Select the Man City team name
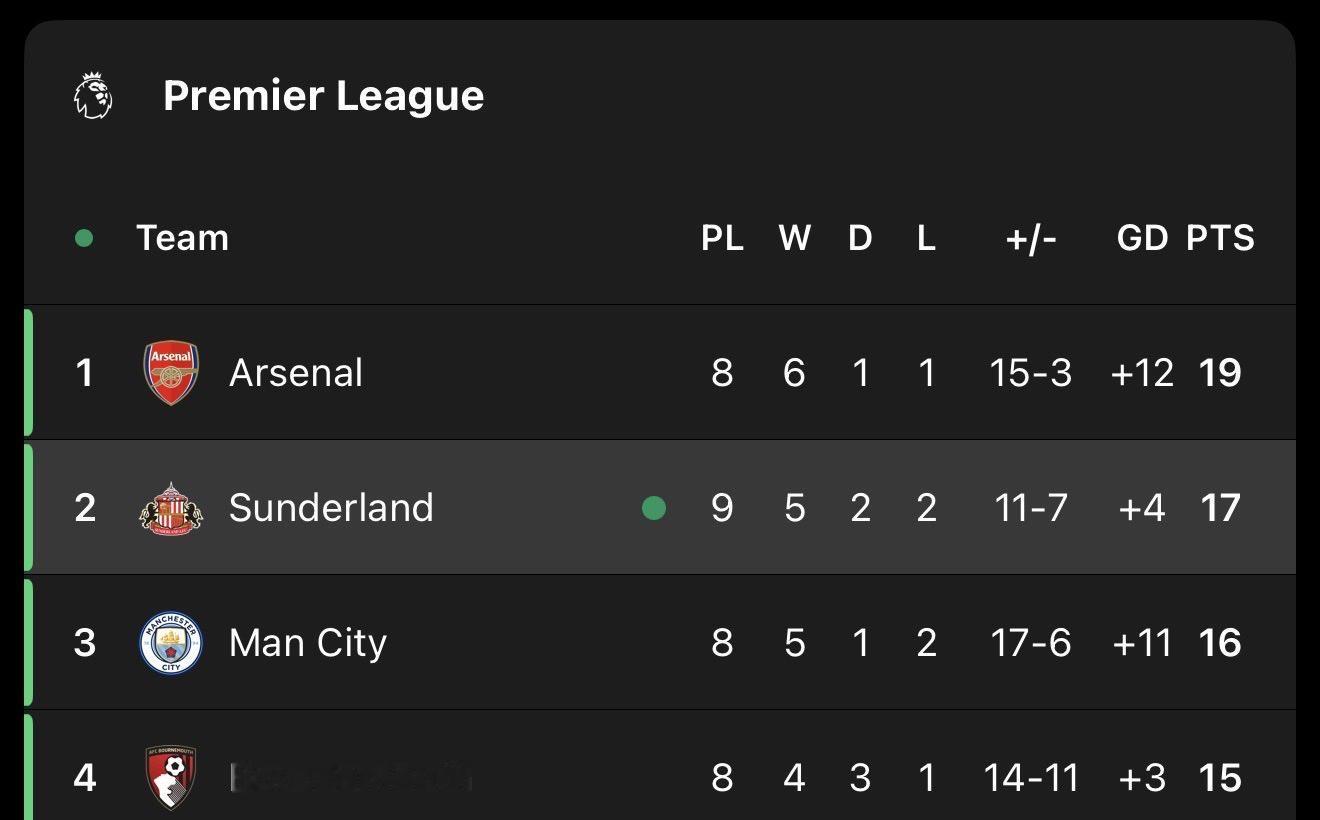Screen dimensions: 1320x820 coord(308,643)
